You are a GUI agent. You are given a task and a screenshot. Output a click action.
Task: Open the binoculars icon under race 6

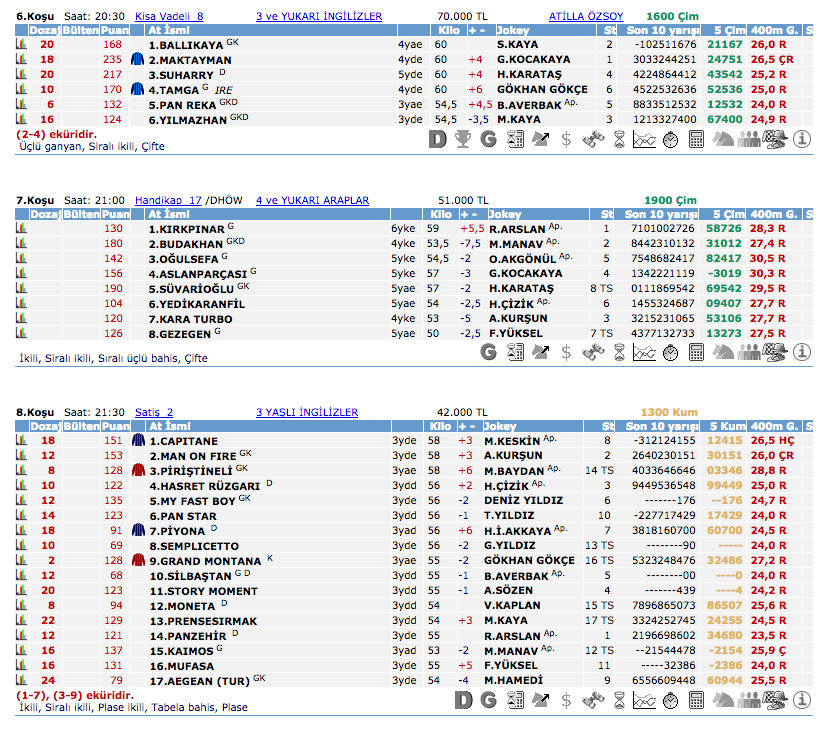[593, 139]
